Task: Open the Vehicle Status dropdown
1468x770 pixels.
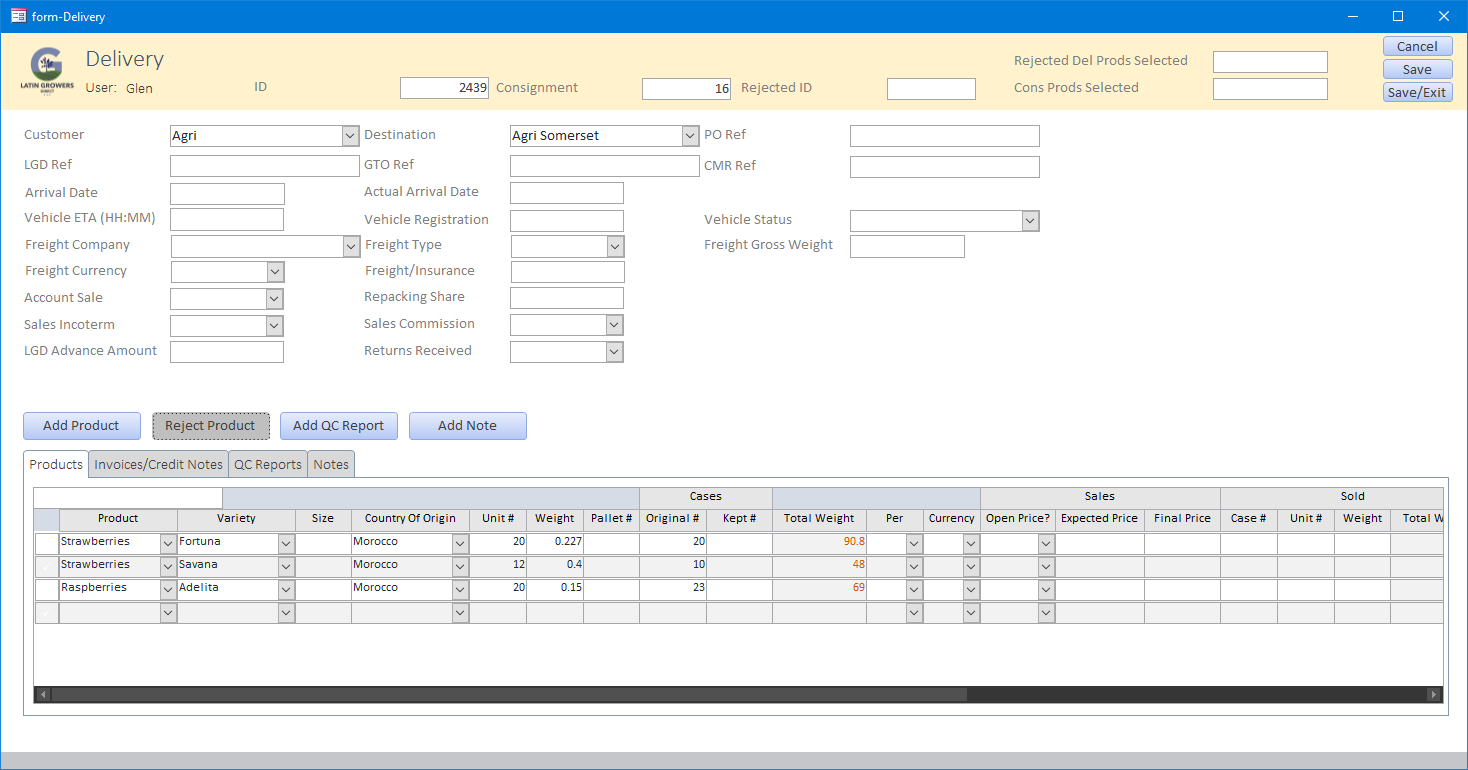Action: (x=1031, y=221)
